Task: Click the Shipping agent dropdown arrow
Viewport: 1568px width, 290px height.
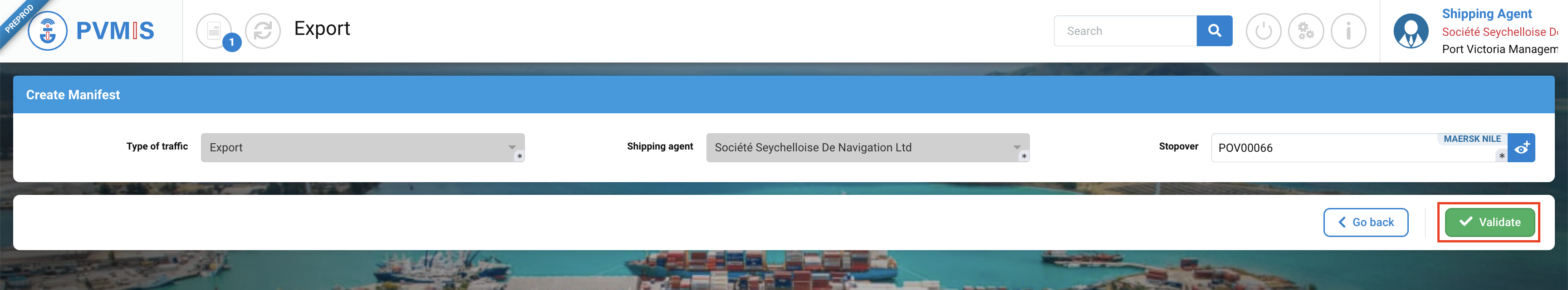Action: click(x=1016, y=147)
